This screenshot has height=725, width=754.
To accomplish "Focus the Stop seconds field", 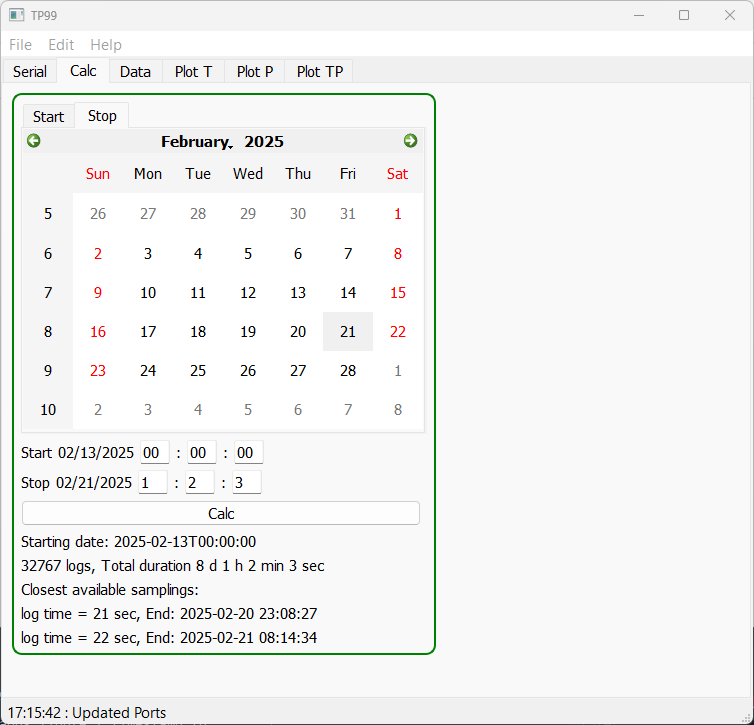I will [x=247, y=482].
